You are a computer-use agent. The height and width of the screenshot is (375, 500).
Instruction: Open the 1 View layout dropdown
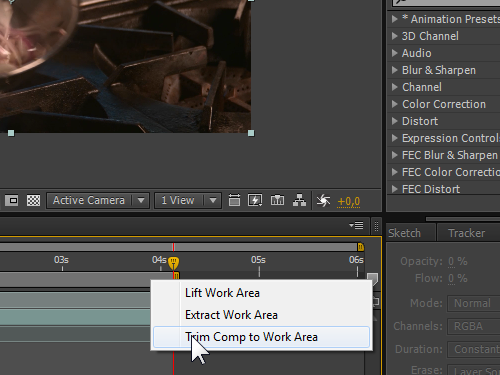(x=188, y=200)
